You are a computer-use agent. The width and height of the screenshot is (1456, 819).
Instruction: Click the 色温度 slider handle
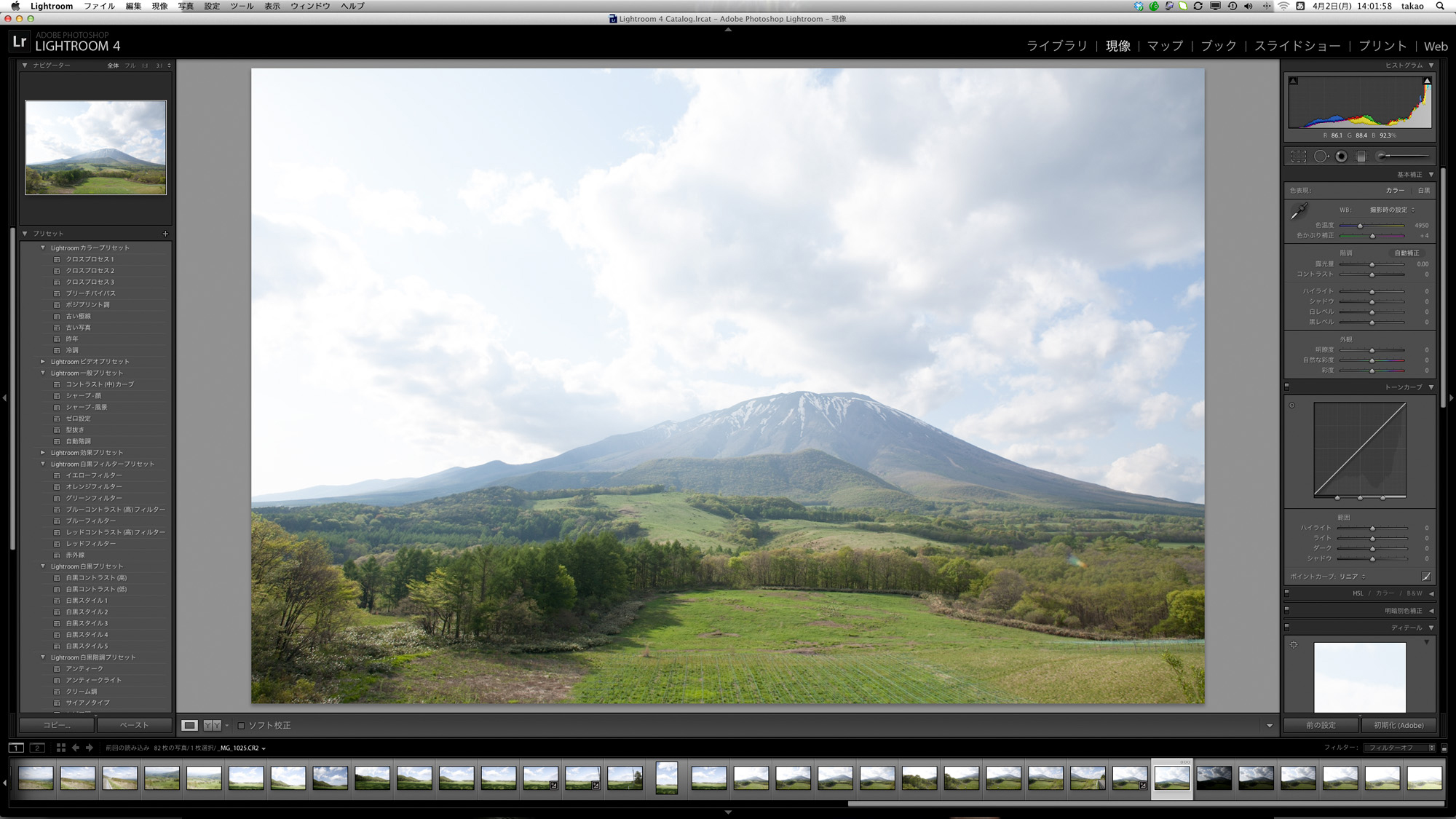(1360, 226)
